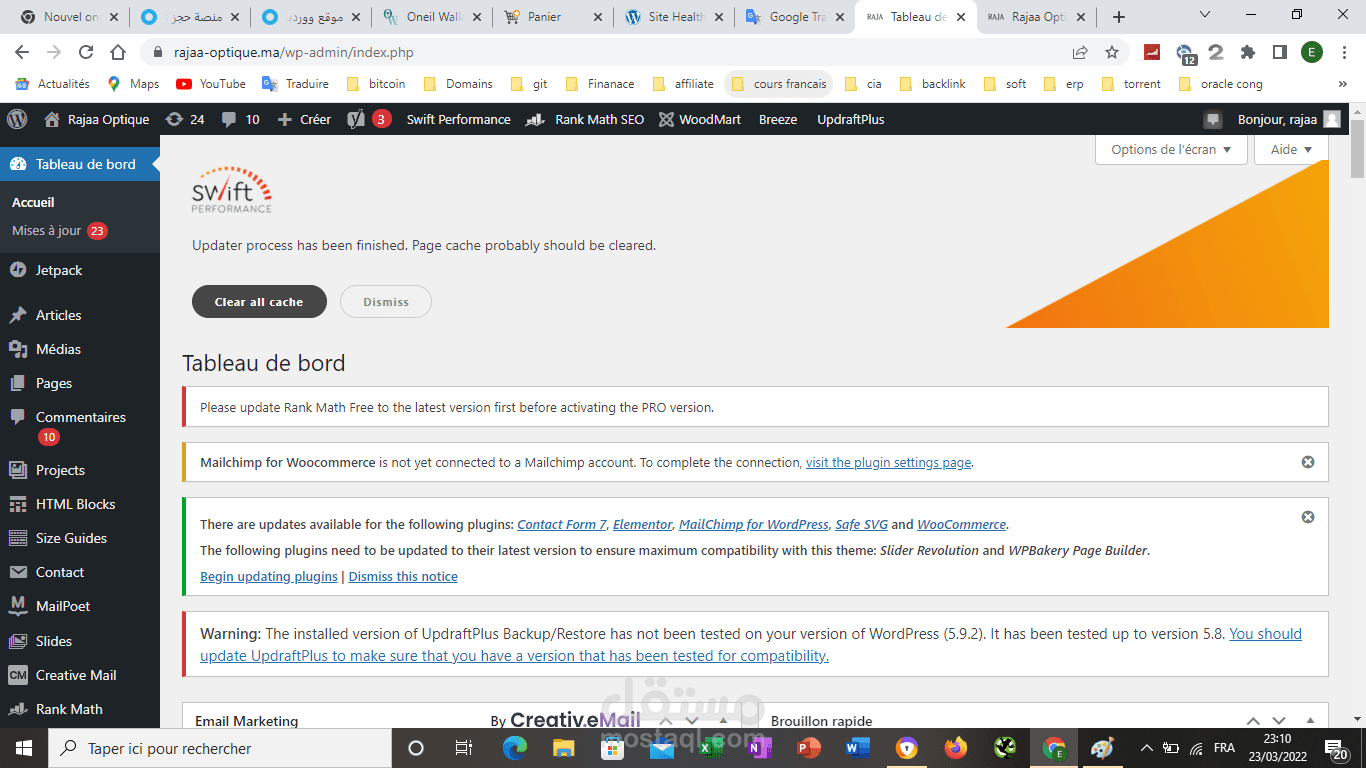The width and height of the screenshot is (1366, 768).
Task: Open the 24 pending updates icon in the admin bar
Action: (185, 119)
